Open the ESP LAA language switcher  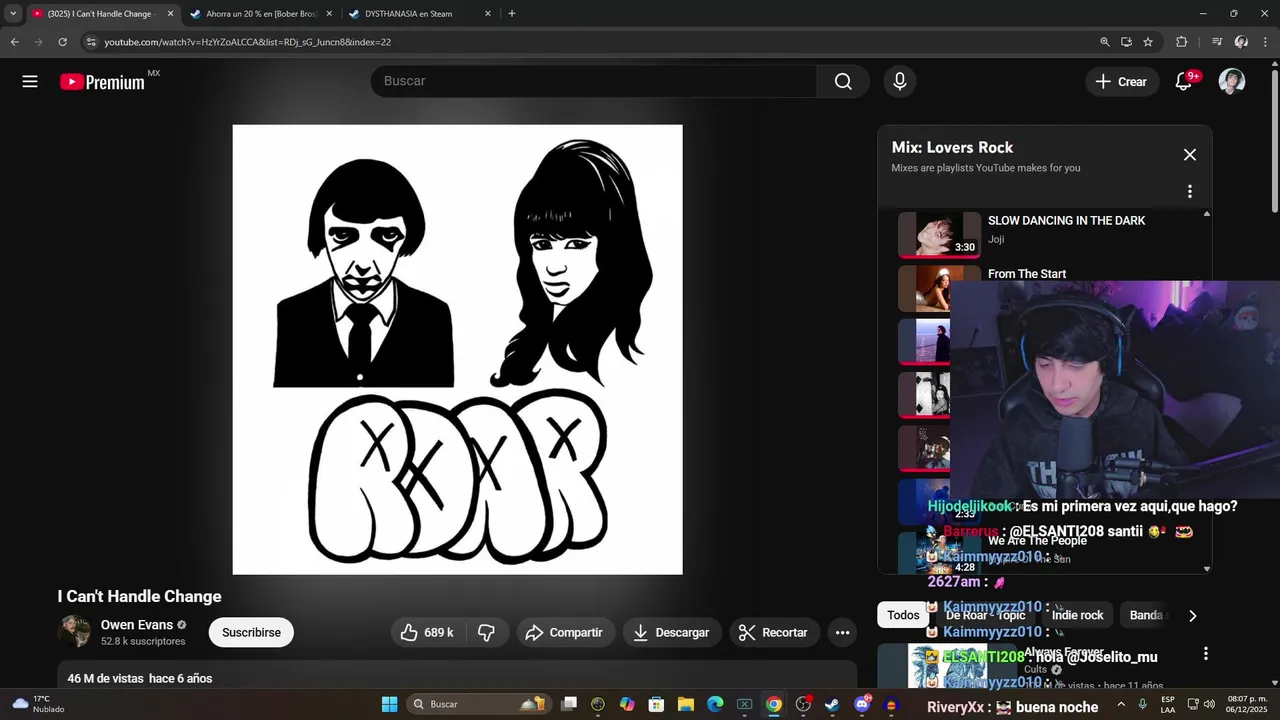1168,705
